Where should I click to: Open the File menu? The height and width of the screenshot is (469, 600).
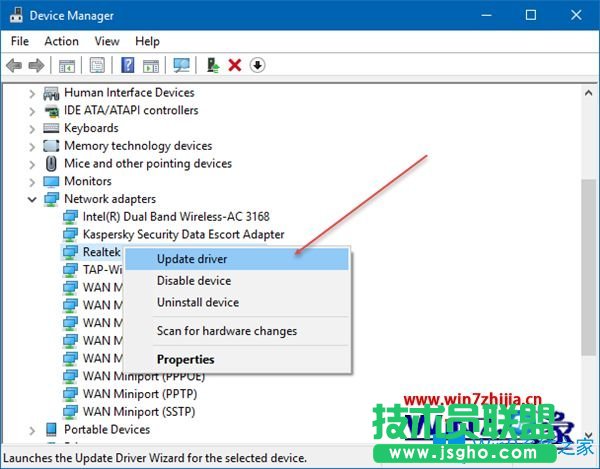pyautogui.click(x=20, y=41)
